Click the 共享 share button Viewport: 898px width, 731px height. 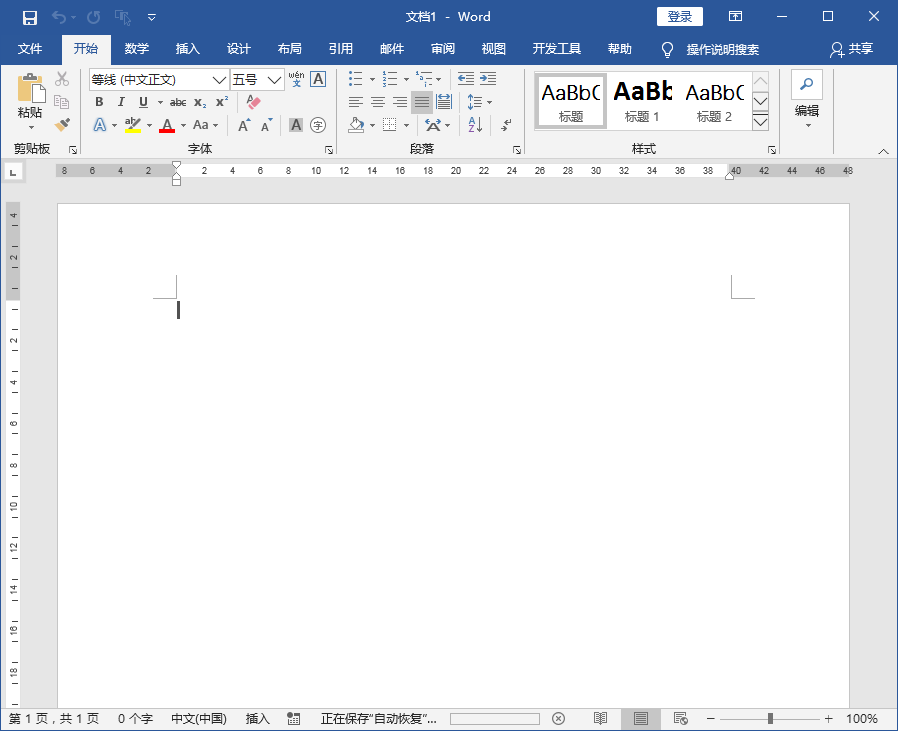[x=852, y=49]
